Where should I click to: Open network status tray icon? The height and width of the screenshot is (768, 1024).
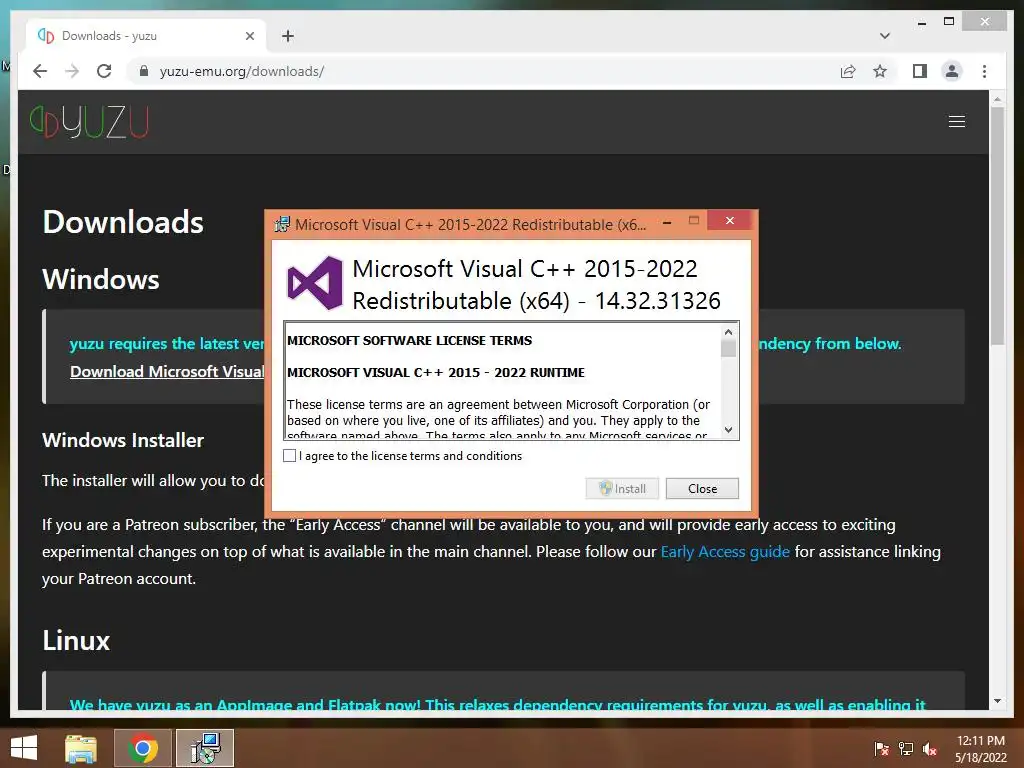pos(906,749)
